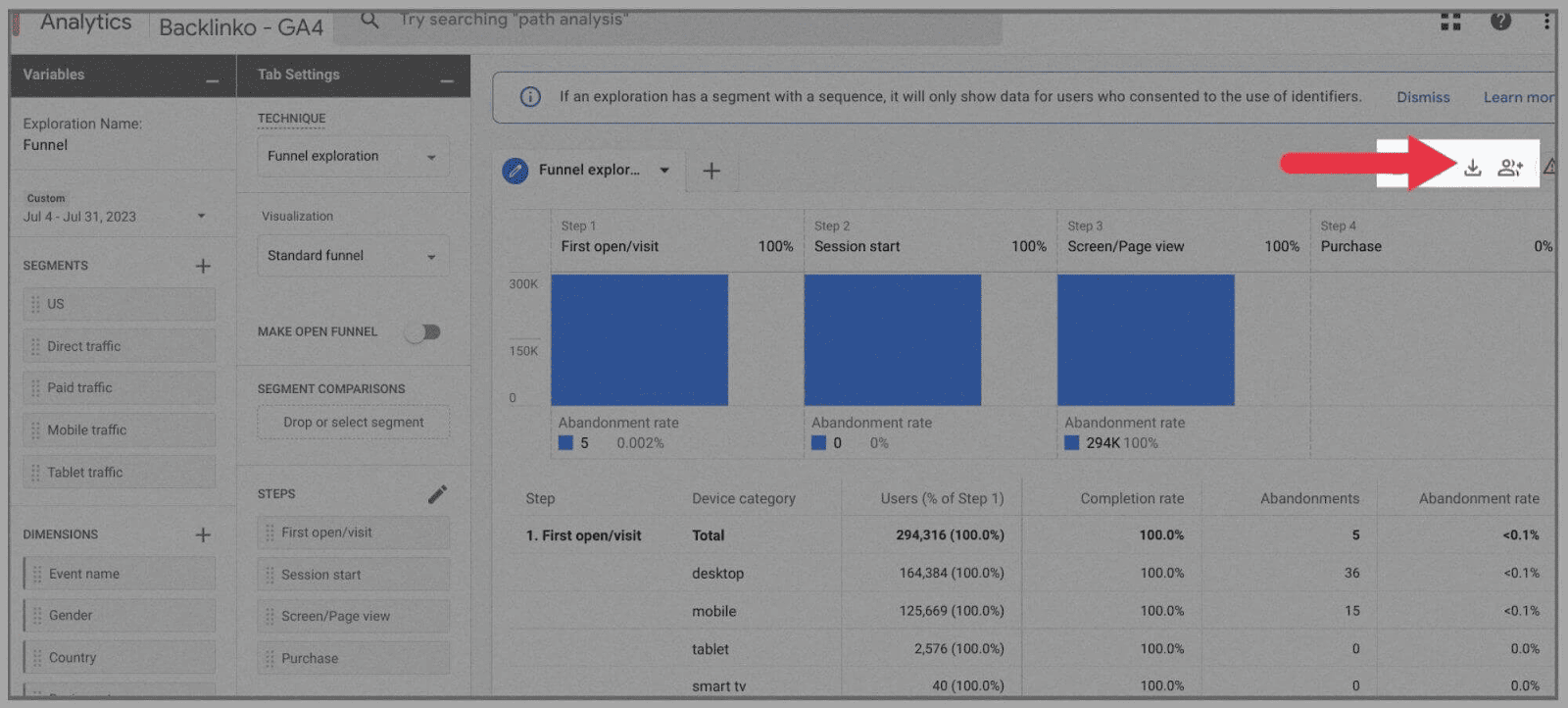Open the help icon in header
The image size is (1568, 708).
click(x=1500, y=21)
